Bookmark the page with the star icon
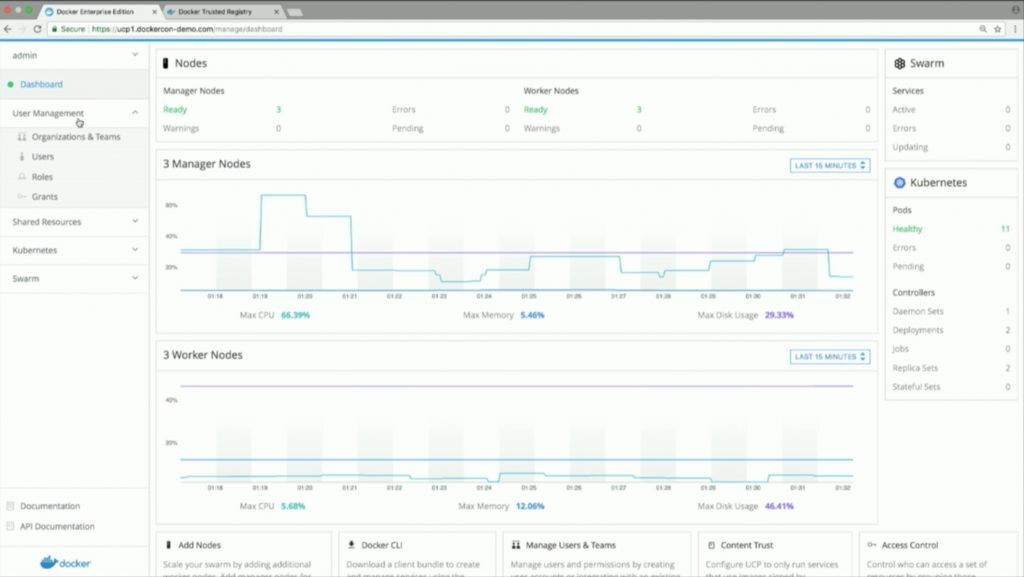 click(x=997, y=29)
